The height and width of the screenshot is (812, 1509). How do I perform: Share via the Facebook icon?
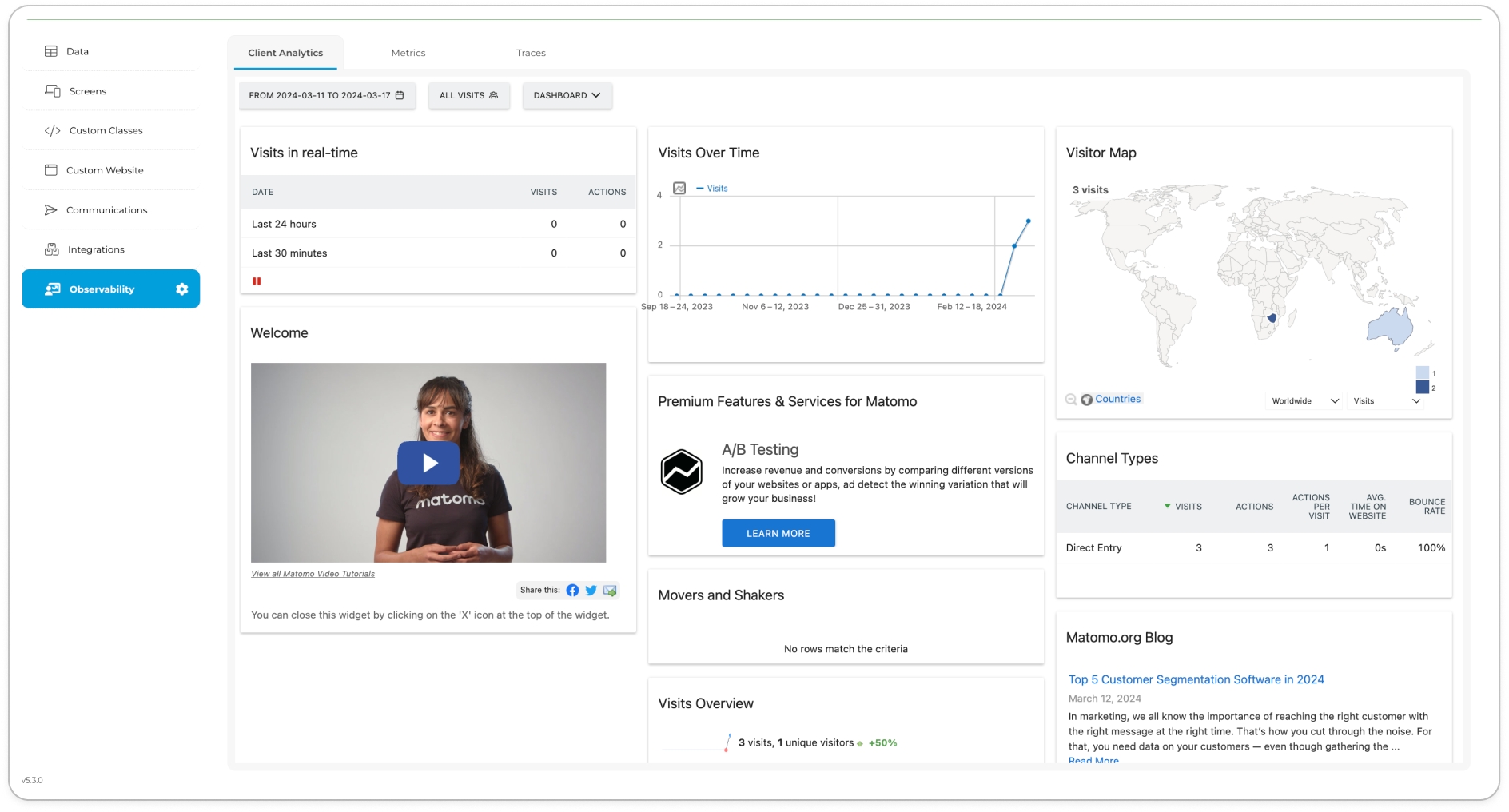[x=572, y=591]
